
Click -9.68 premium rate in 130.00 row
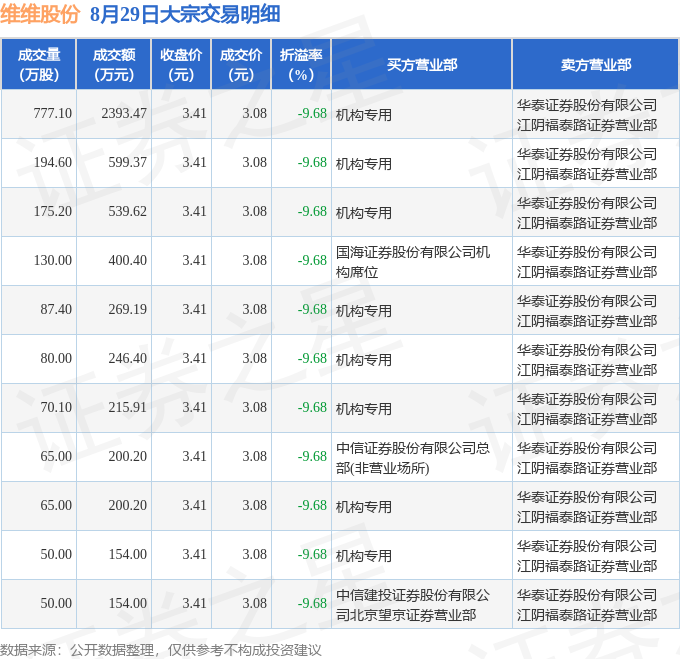pyautogui.click(x=312, y=261)
